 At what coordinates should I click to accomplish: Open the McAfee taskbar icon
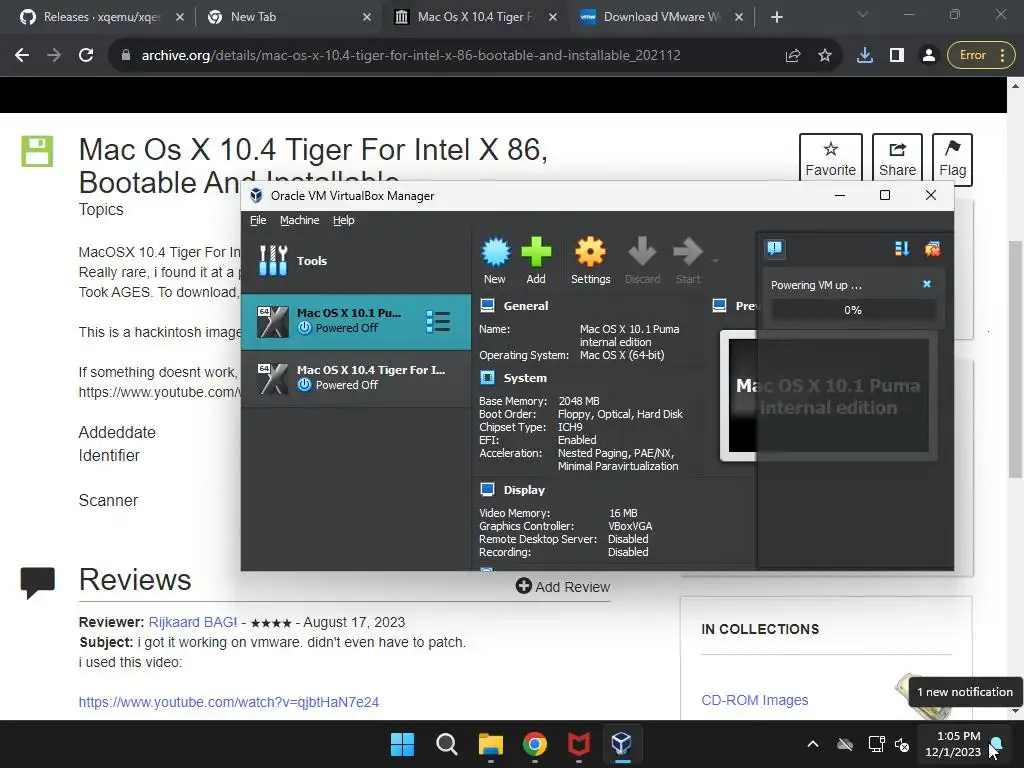[x=579, y=744]
